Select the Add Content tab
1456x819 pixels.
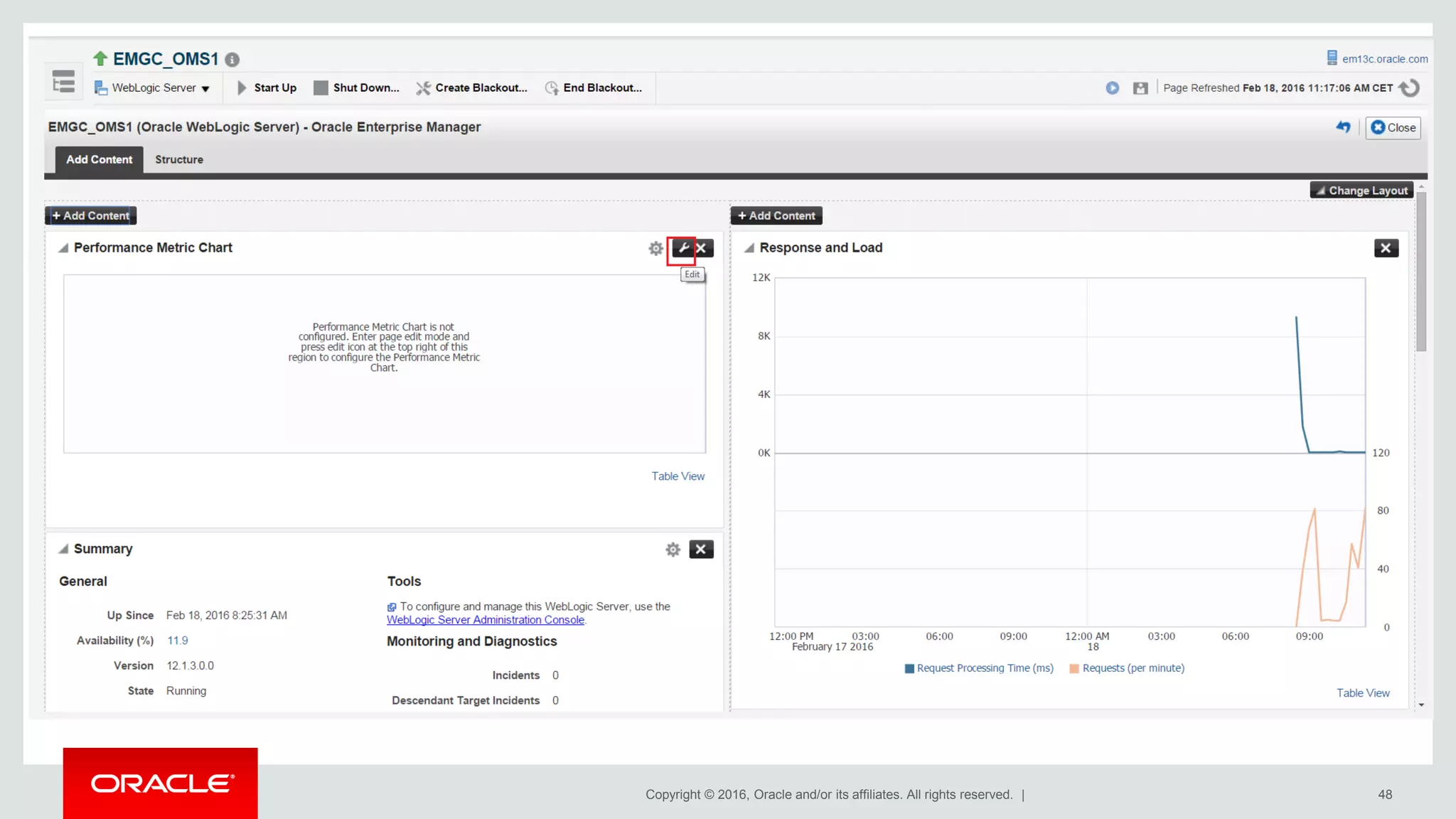[x=99, y=160]
